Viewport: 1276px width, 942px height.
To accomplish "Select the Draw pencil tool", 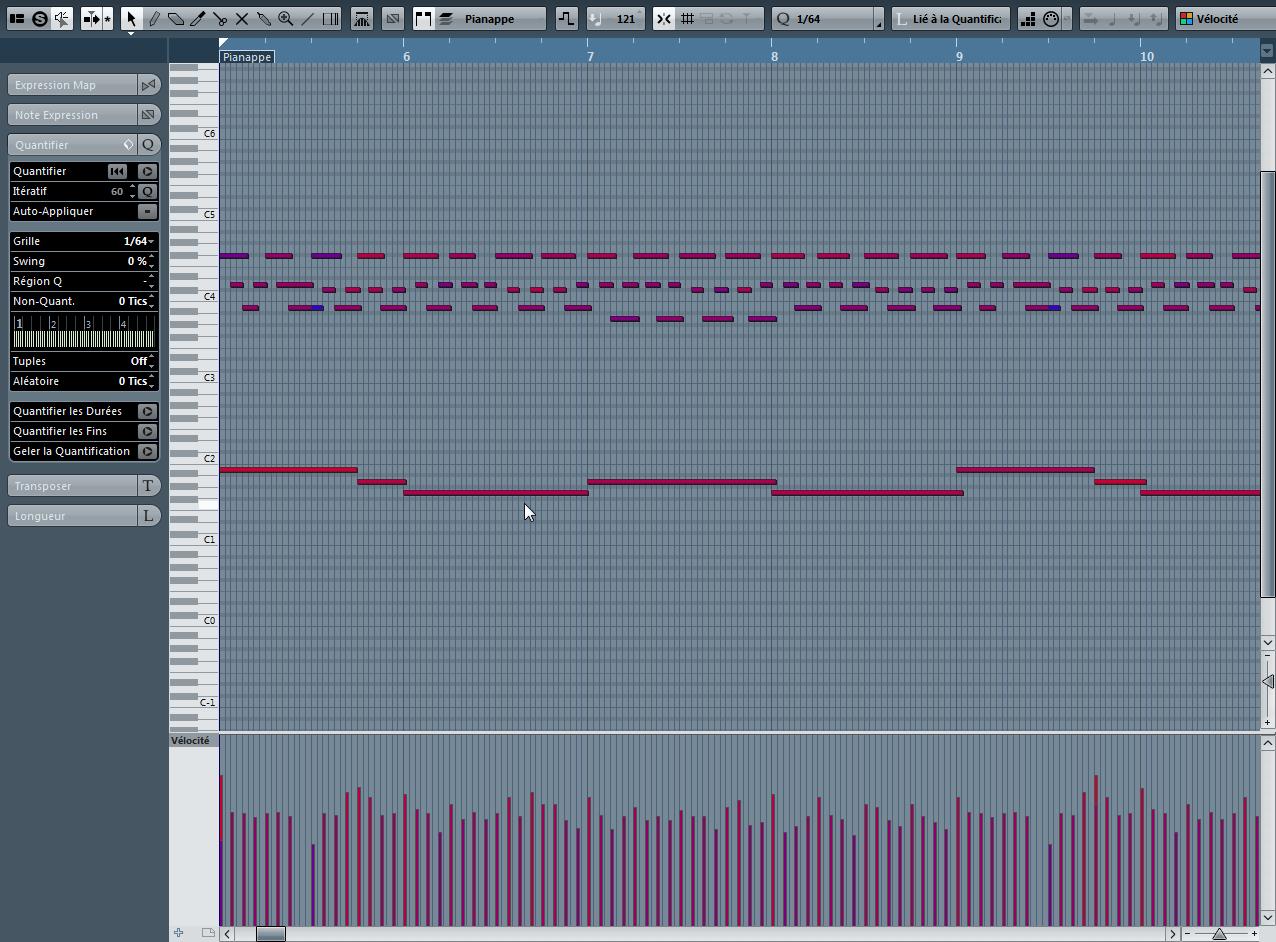I will tap(154, 18).
